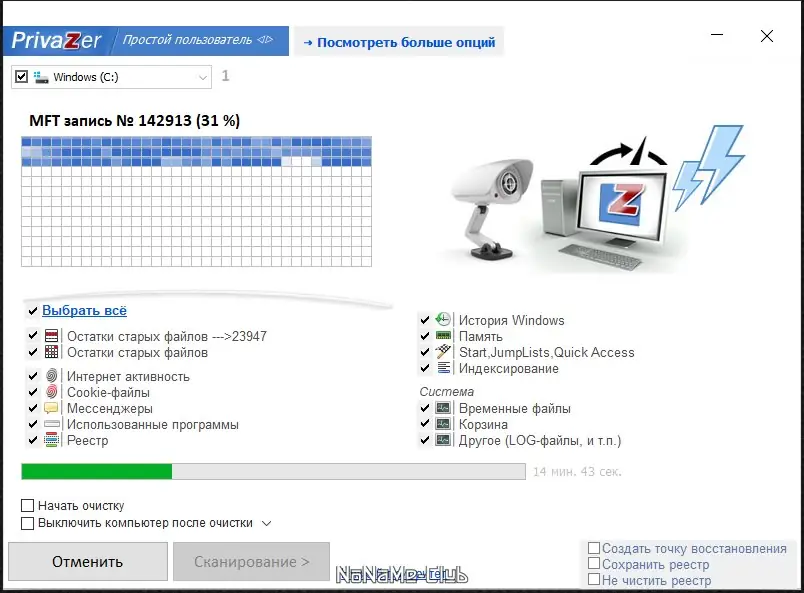Check Не чистить реестр option

[594, 580]
